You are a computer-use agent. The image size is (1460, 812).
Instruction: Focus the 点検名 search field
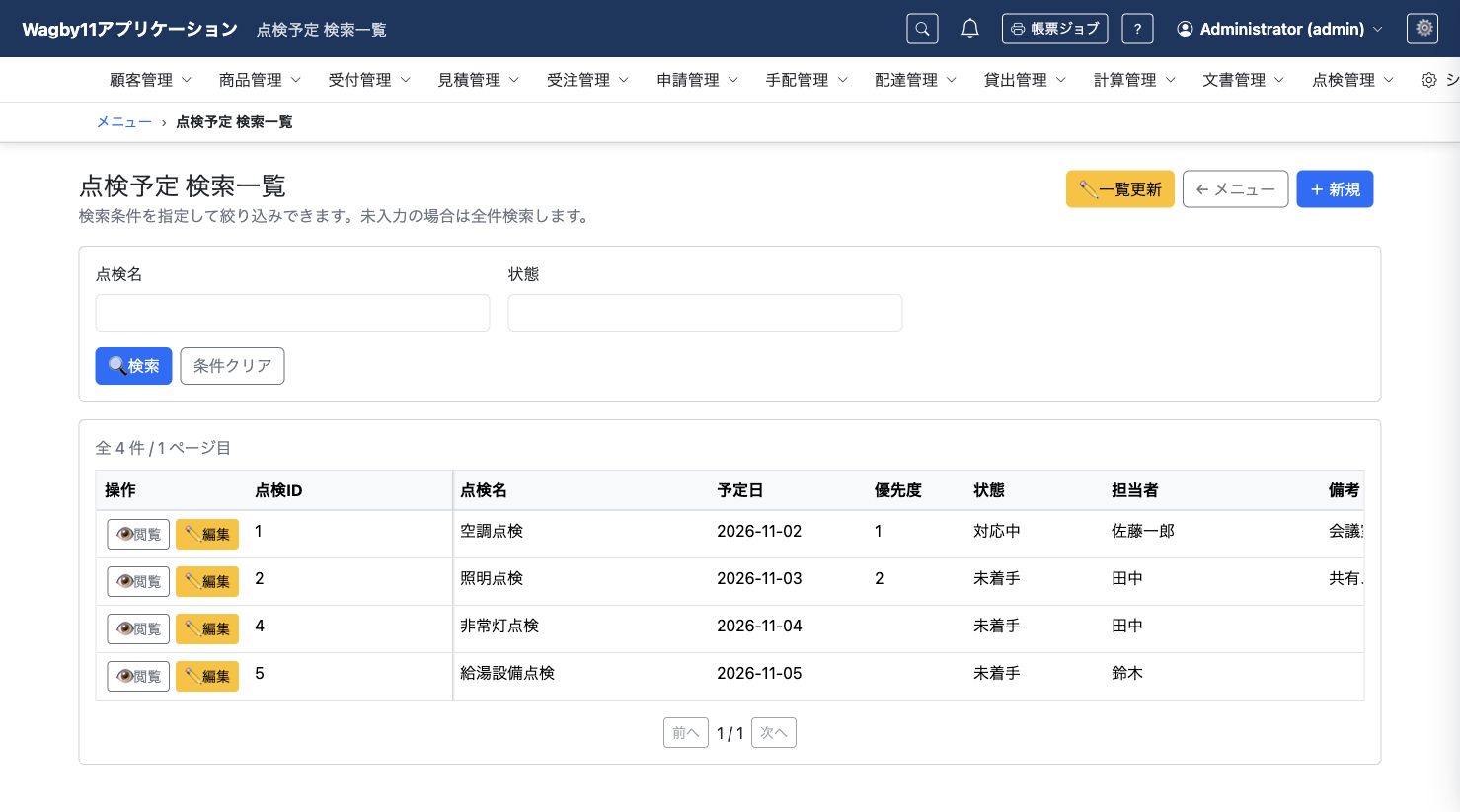point(292,313)
